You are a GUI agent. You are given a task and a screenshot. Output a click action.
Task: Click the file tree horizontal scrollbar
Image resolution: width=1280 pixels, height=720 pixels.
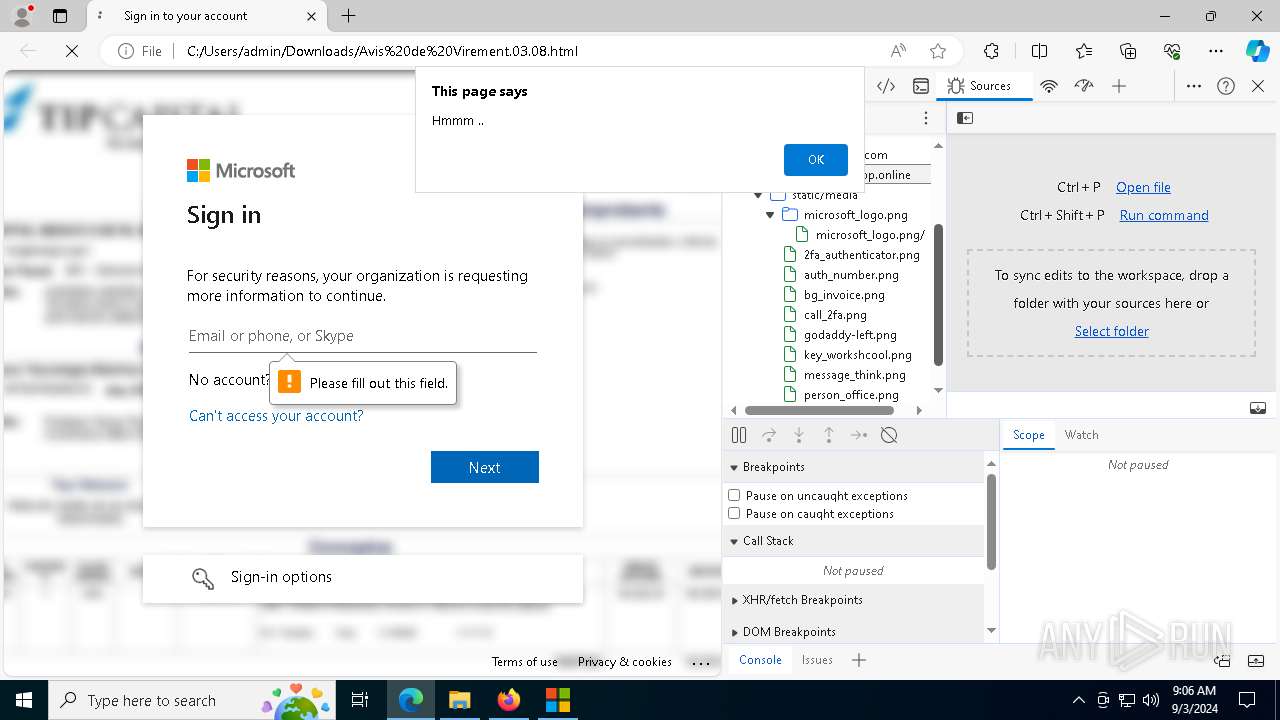(x=819, y=410)
